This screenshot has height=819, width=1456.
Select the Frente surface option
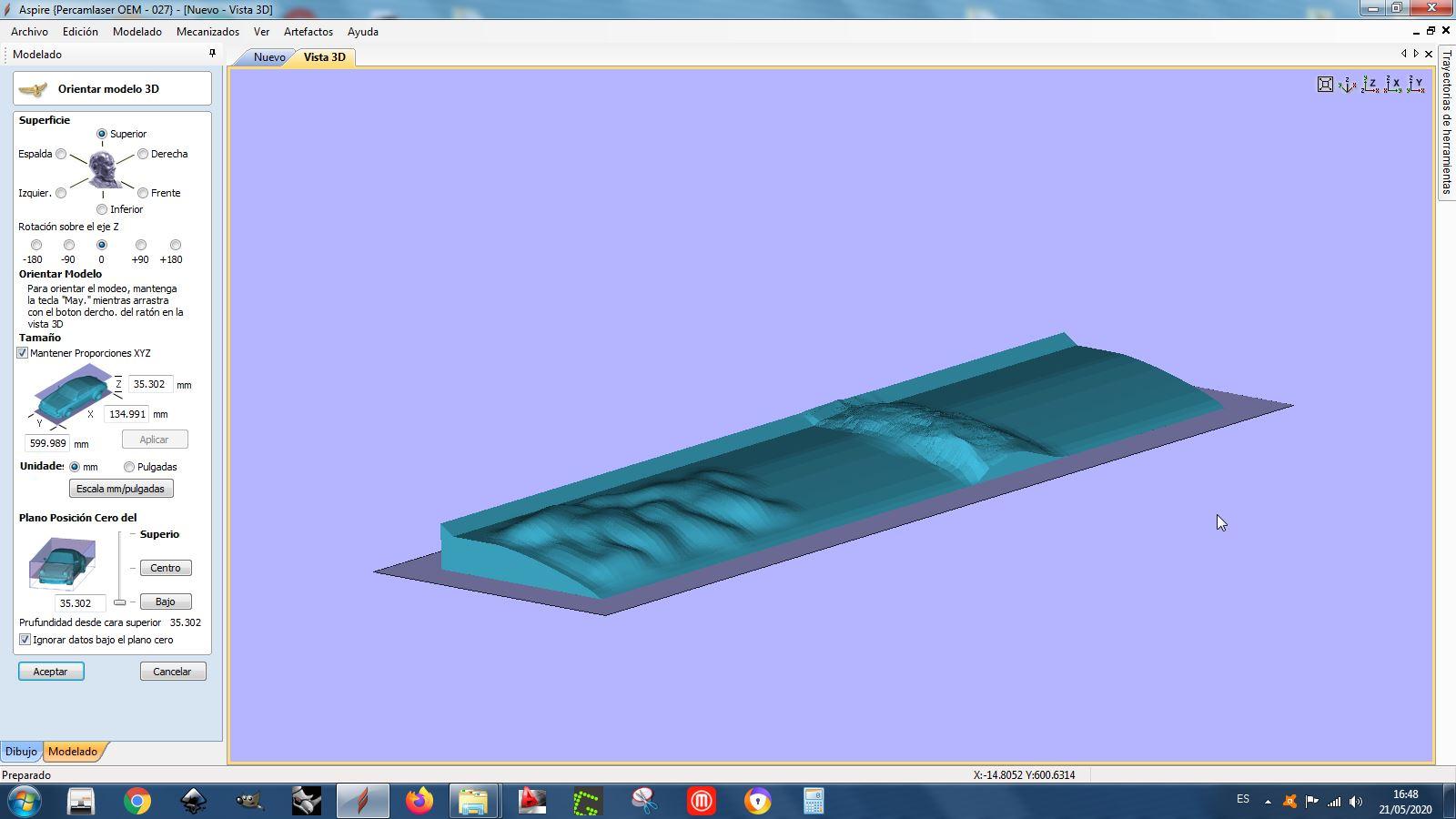[143, 193]
